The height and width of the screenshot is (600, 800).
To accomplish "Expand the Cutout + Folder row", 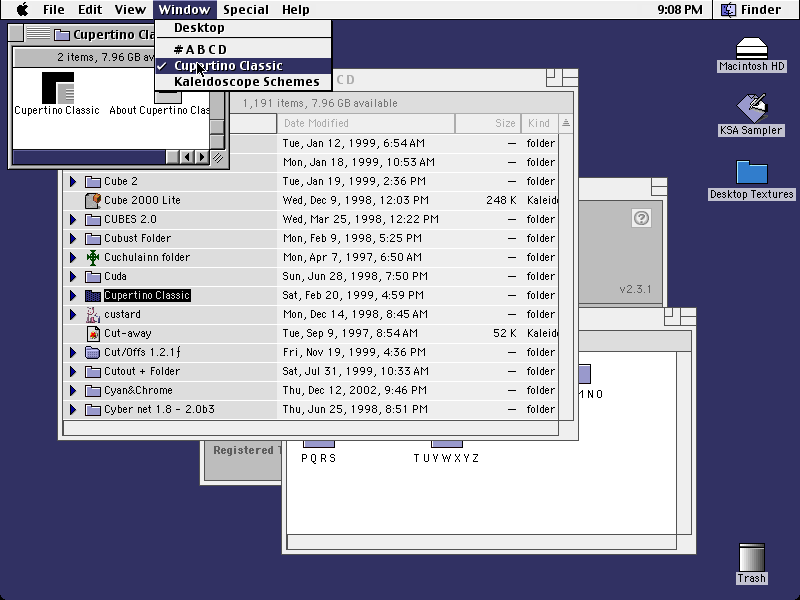I will pos(73,371).
